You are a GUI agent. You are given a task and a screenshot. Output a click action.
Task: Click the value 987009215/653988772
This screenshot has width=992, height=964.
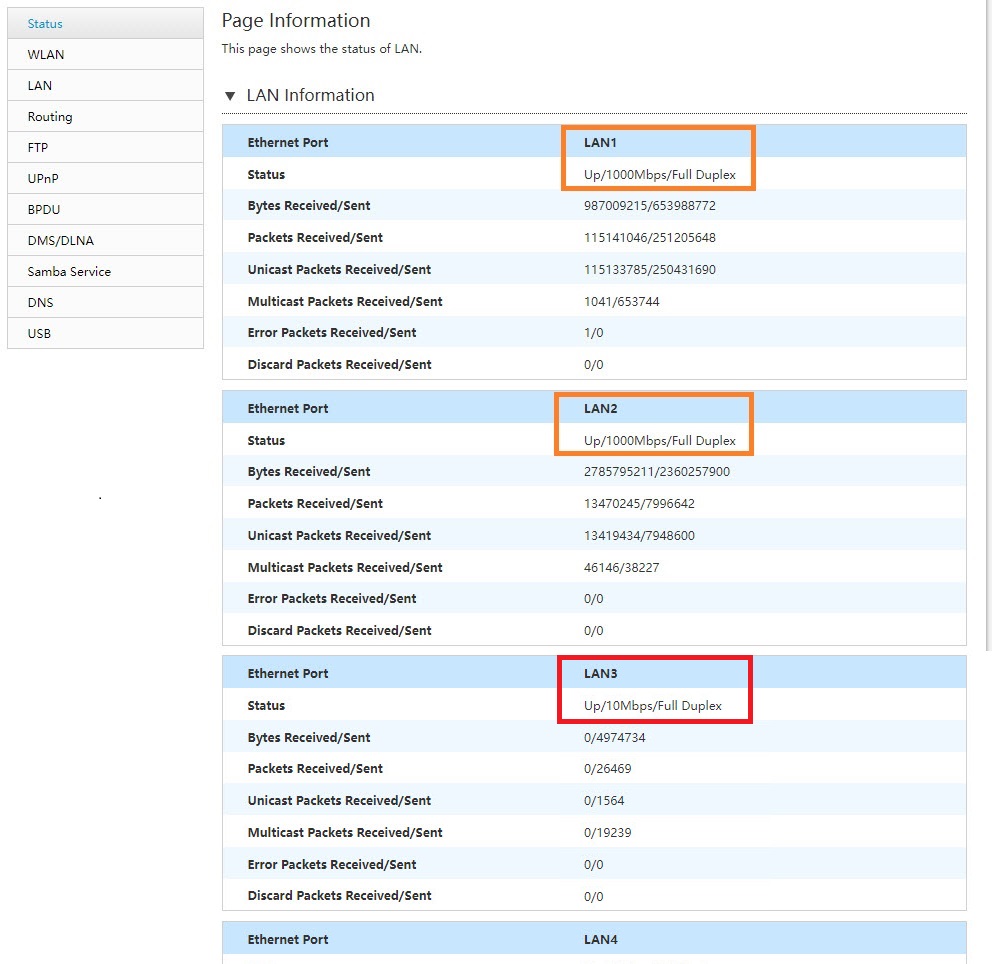coord(649,206)
